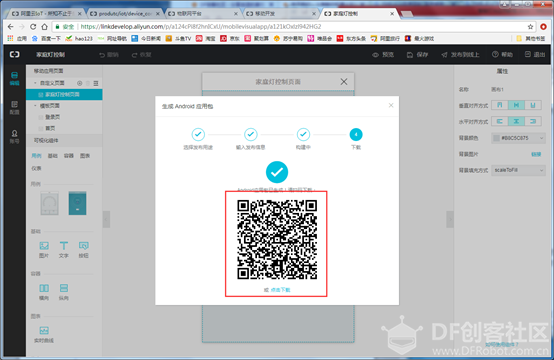The height and width of the screenshot is (360, 554).
Task: Click 保存 save in top bar
Action: (x=417, y=55)
